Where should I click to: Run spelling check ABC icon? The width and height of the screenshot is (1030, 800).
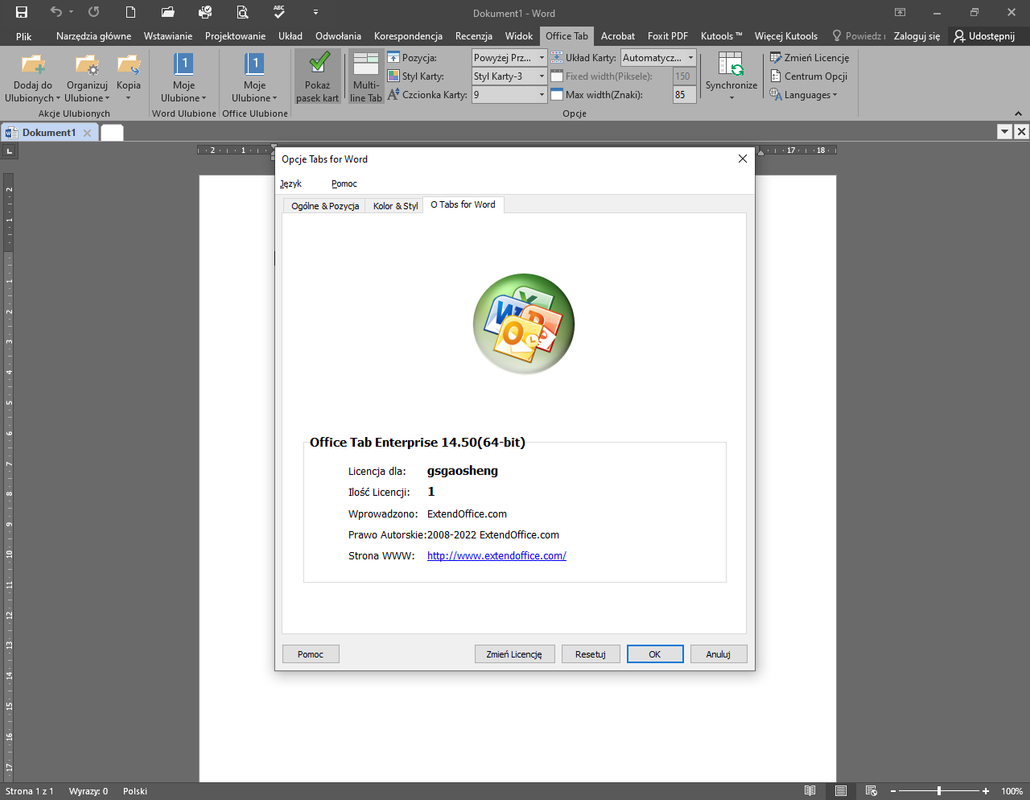point(279,12)
